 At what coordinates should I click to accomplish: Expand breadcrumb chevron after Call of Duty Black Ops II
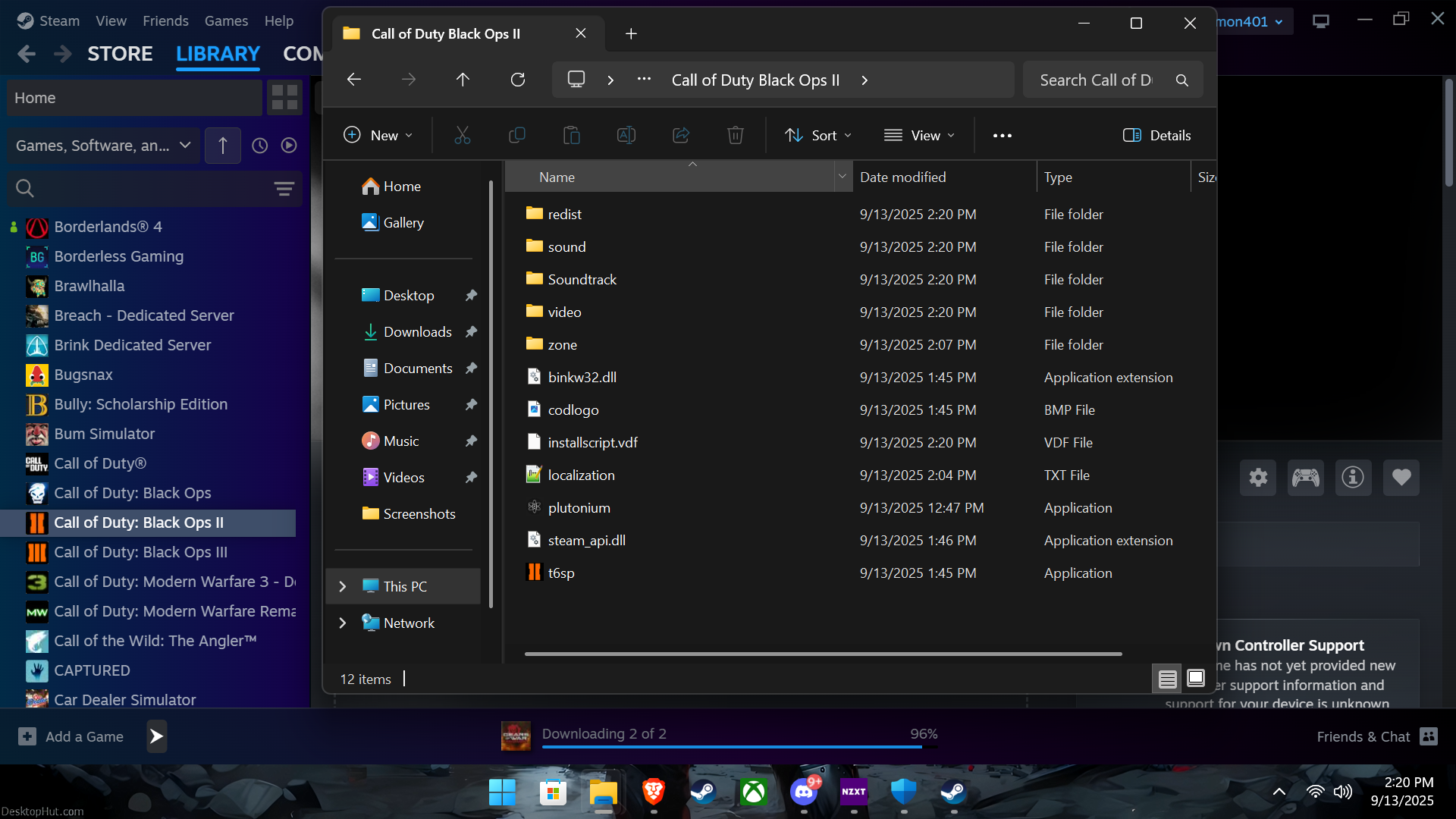(864, 80)
